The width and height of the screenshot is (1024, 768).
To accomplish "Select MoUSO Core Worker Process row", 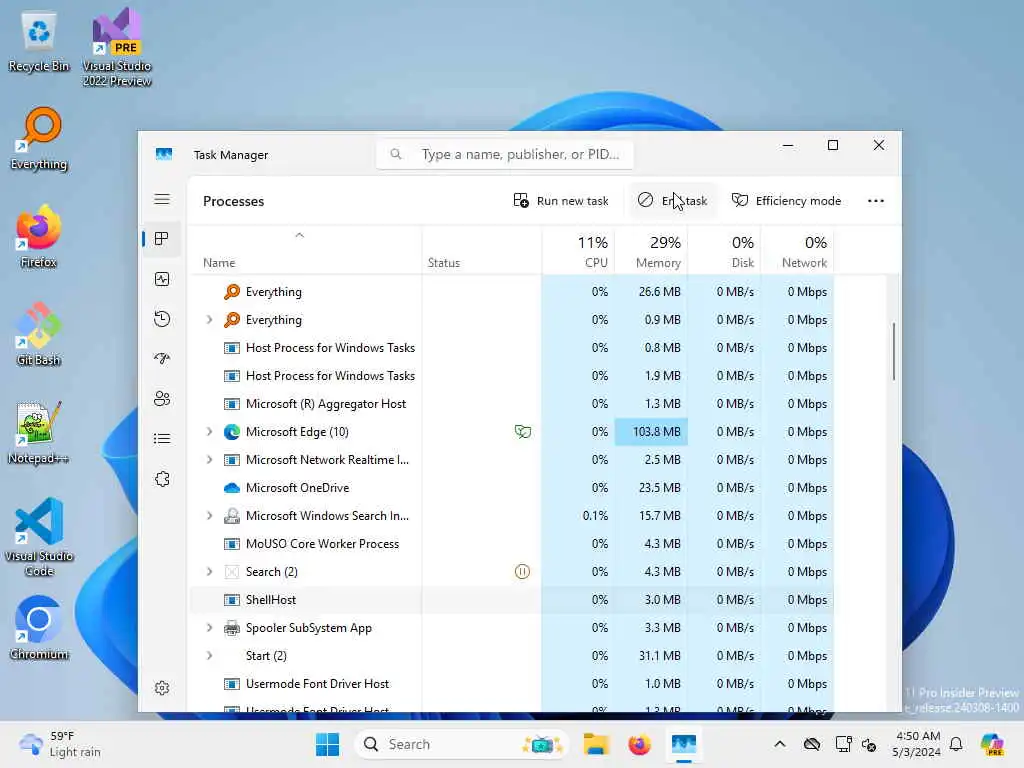I will point(511,544).
